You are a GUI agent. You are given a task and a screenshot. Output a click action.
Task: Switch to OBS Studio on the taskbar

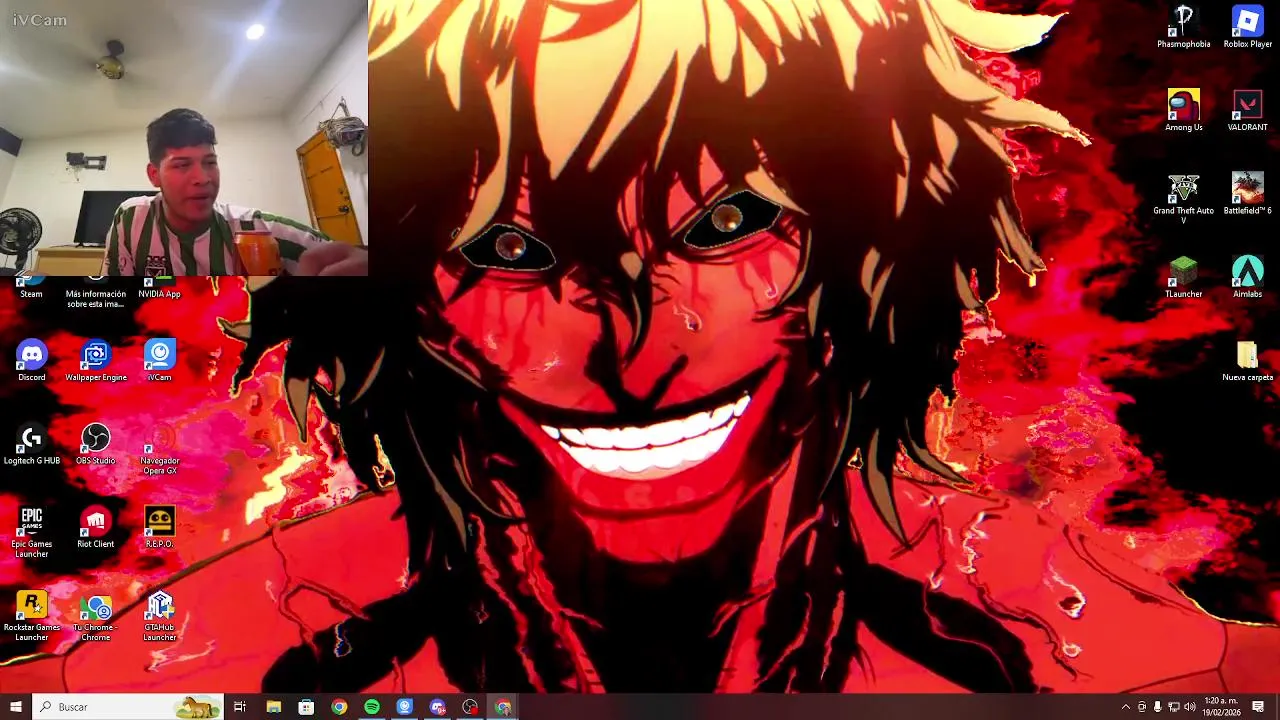(470, 707)
